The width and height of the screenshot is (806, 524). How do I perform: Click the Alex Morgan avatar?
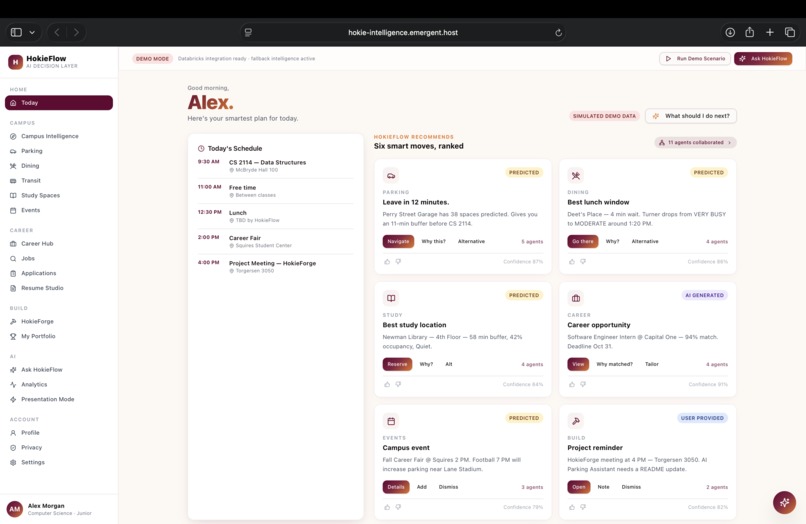[x=15, y=509]
